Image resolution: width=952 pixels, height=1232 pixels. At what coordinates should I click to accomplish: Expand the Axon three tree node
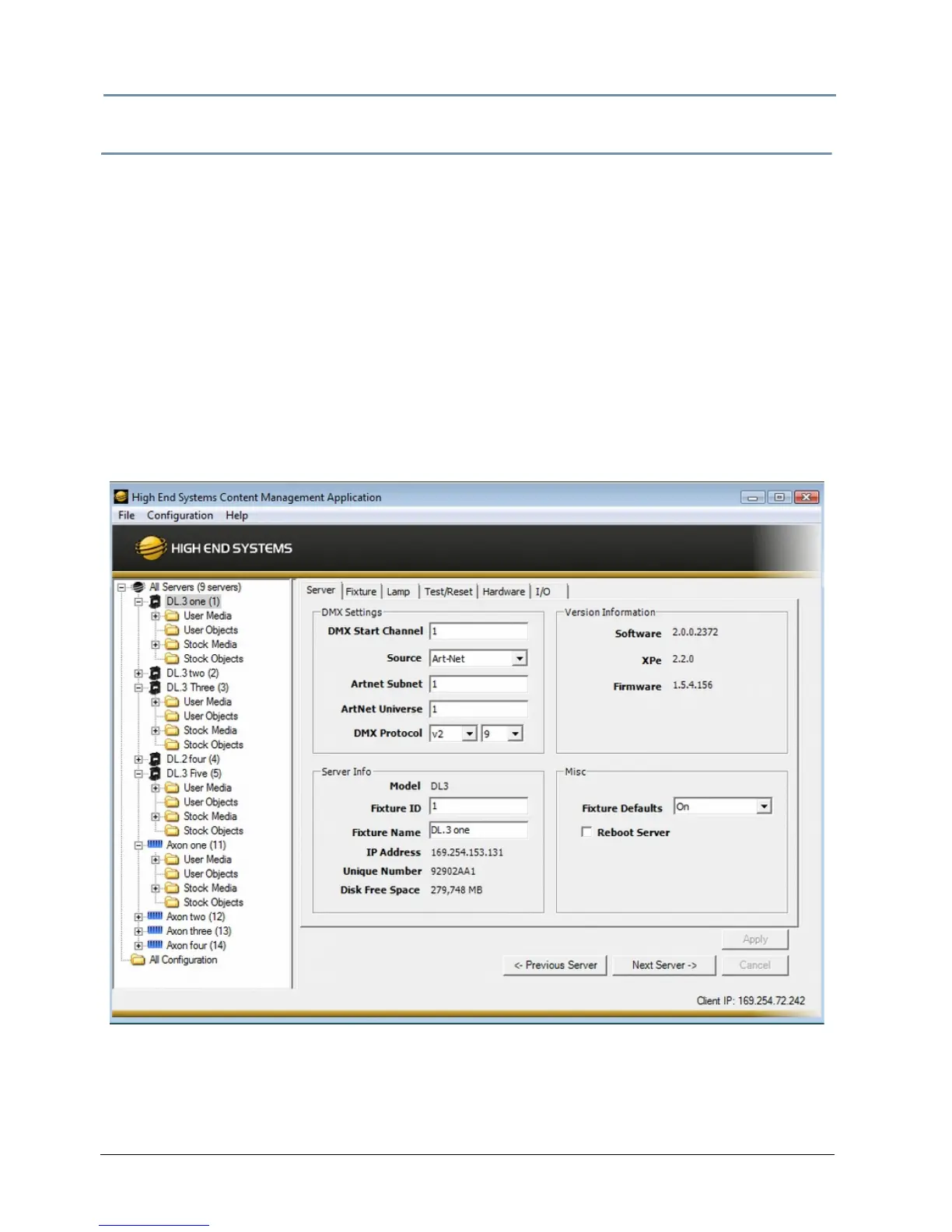138,931
